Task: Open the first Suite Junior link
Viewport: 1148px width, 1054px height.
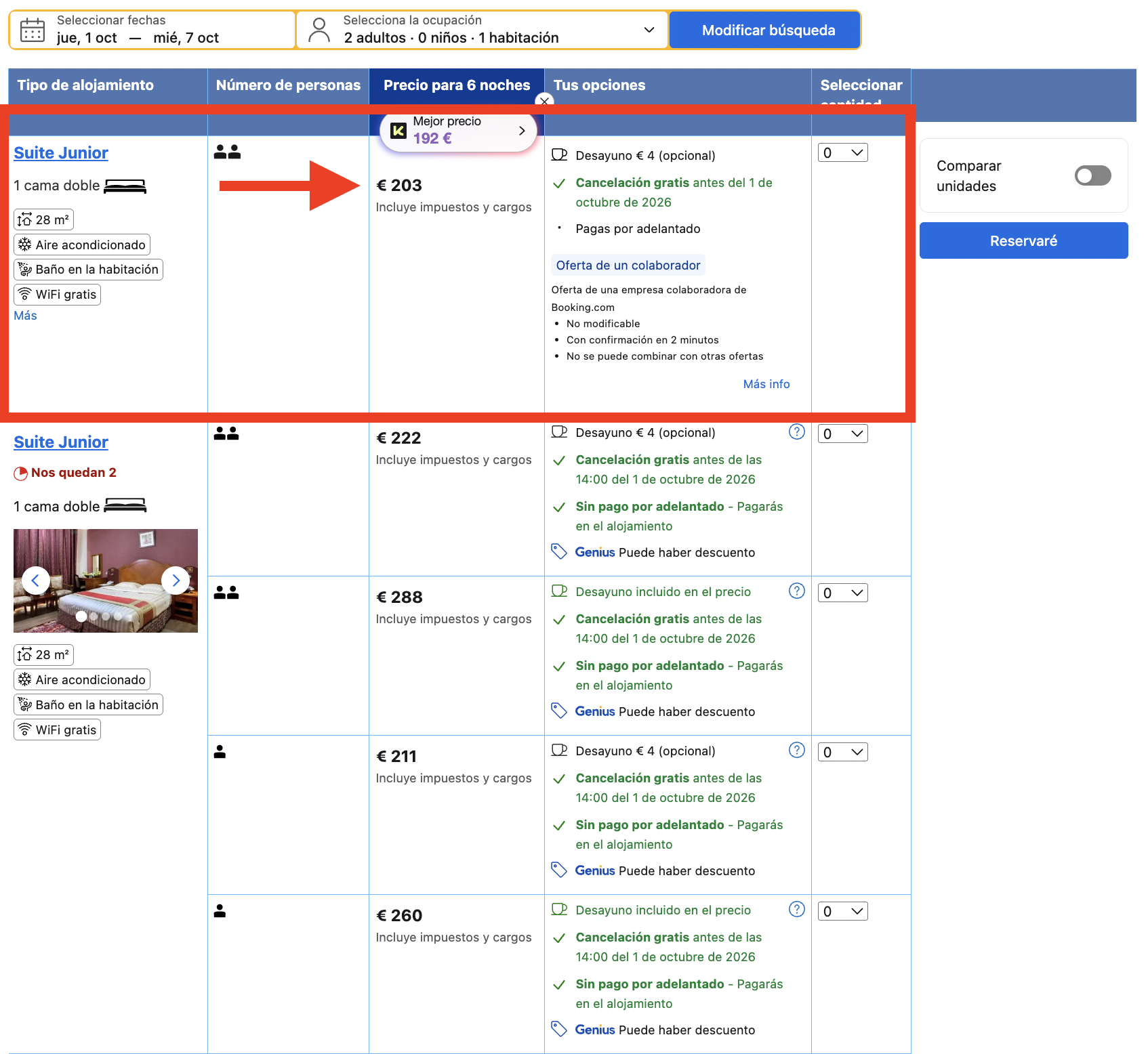Action: coord(61,153)
